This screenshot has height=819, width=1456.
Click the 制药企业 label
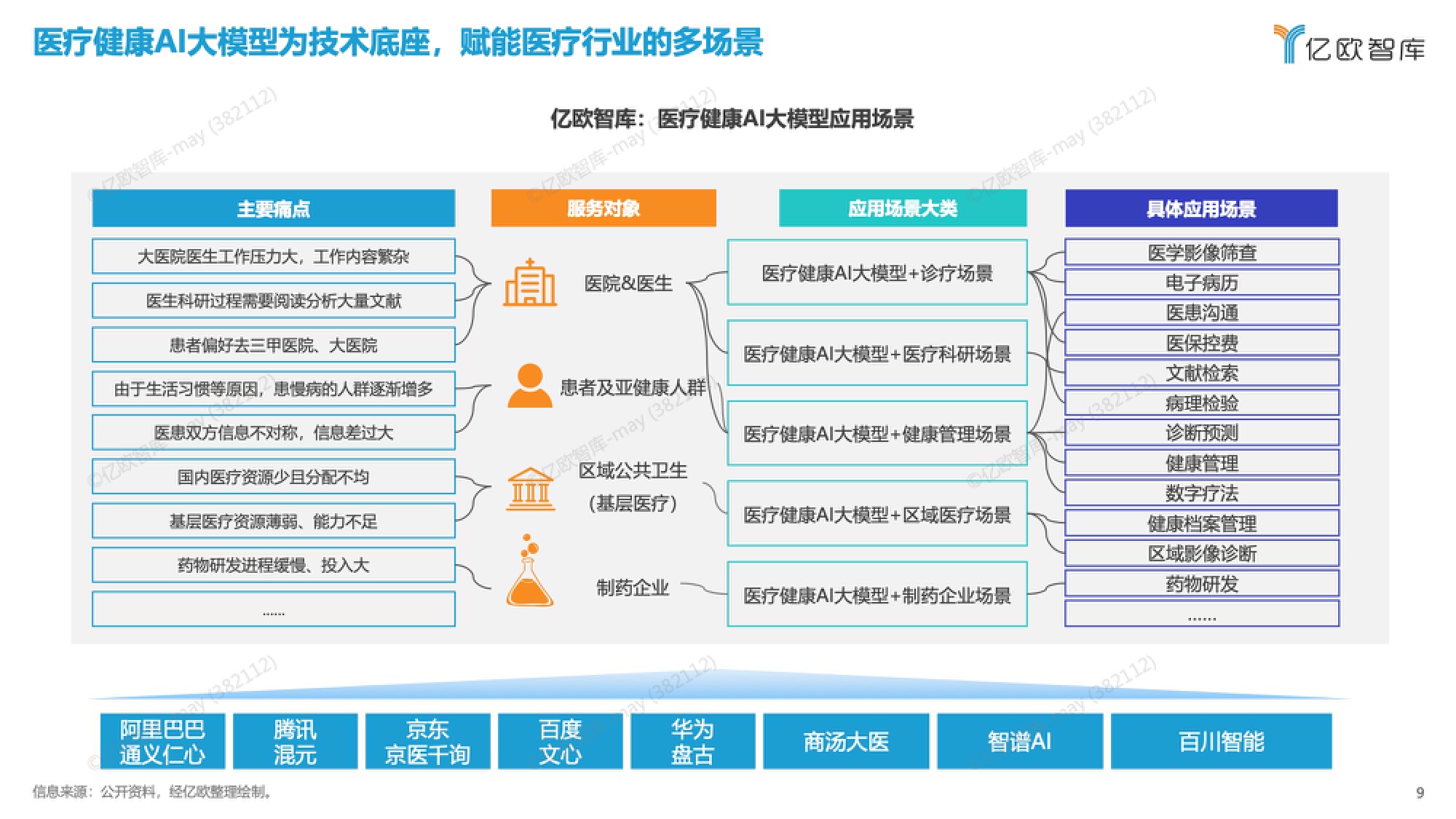point(632,587)
